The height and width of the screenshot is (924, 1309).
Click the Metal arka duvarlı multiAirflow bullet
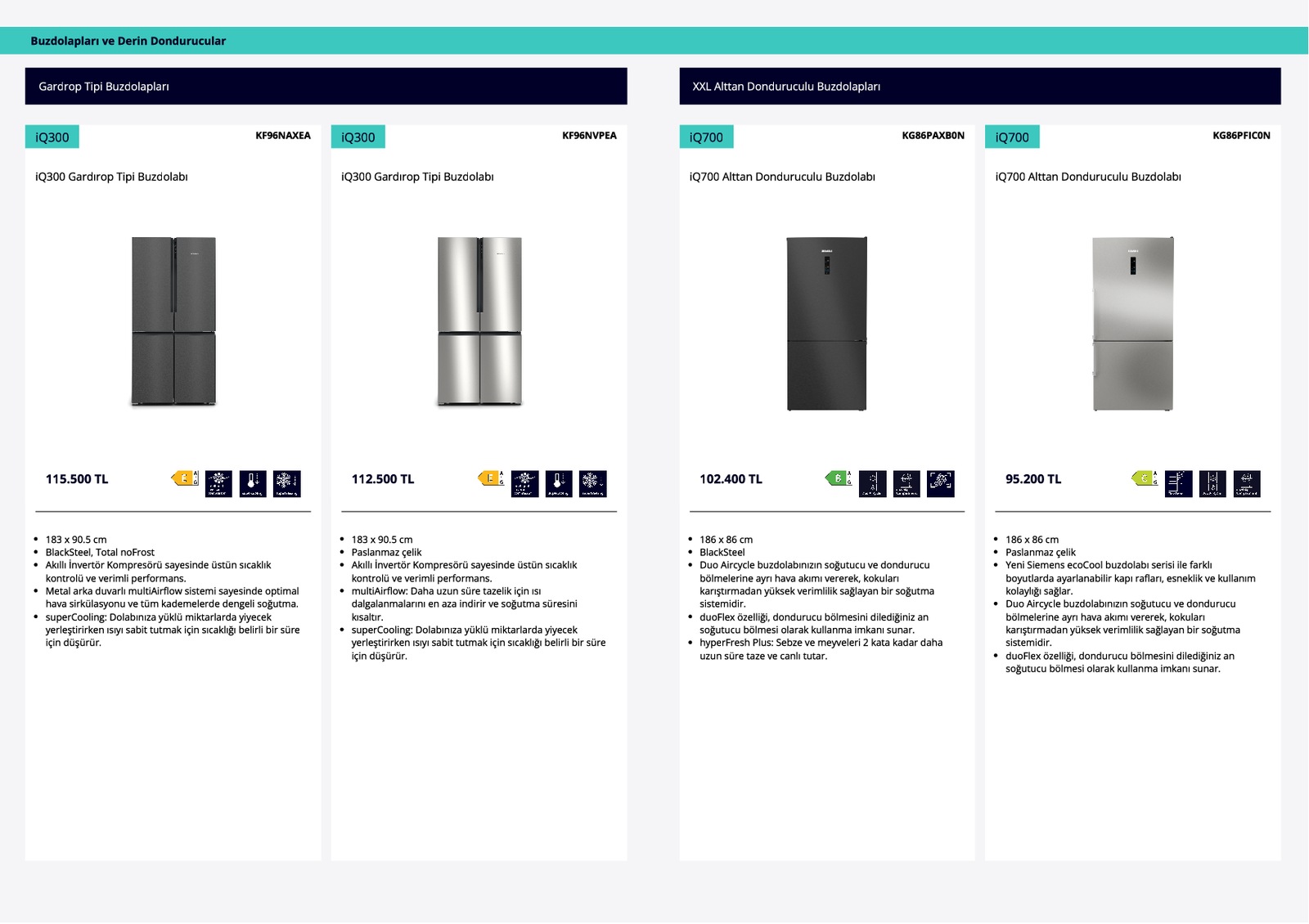pos(173,598)
